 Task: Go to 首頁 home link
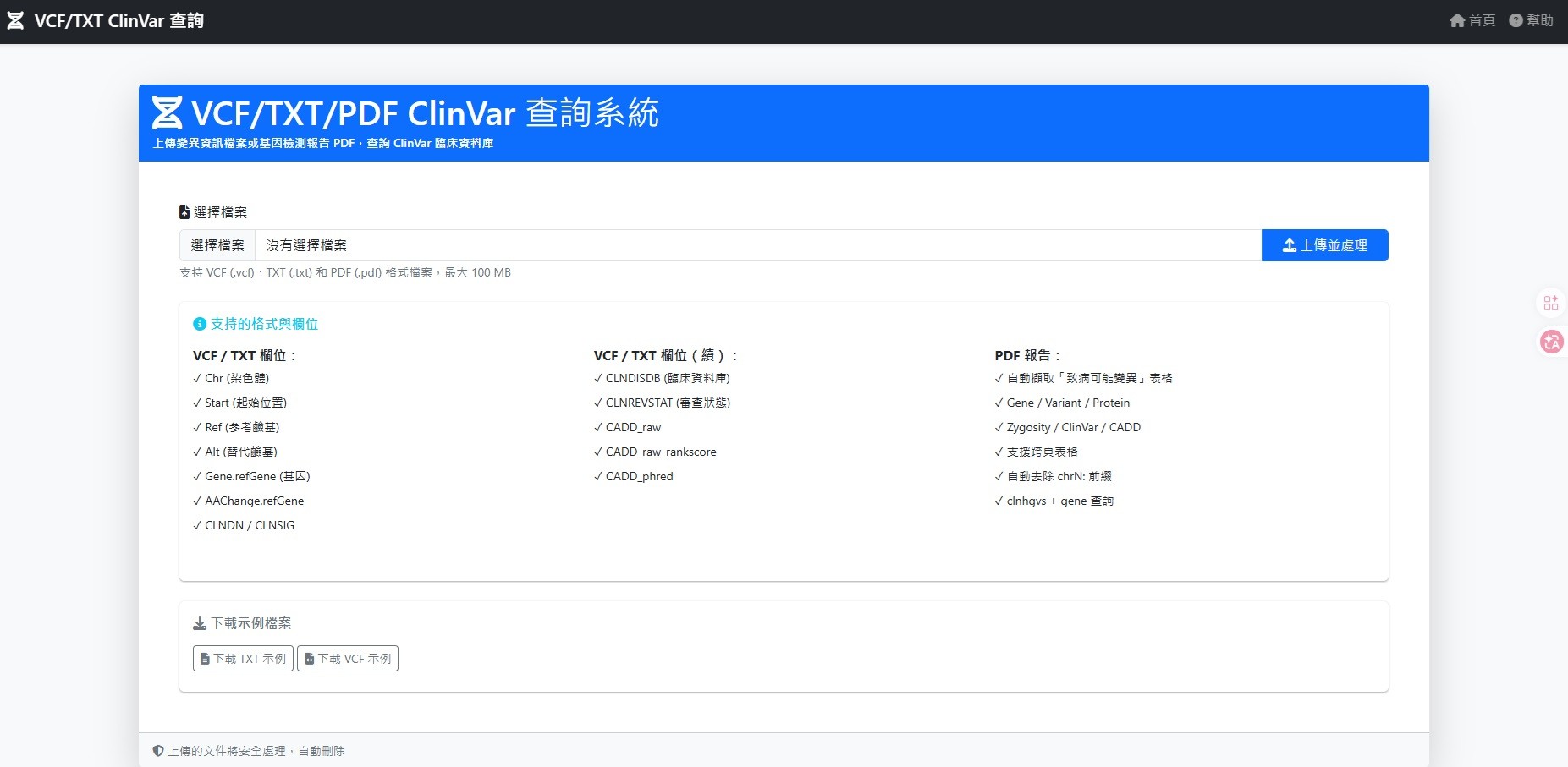point(1472,20)
